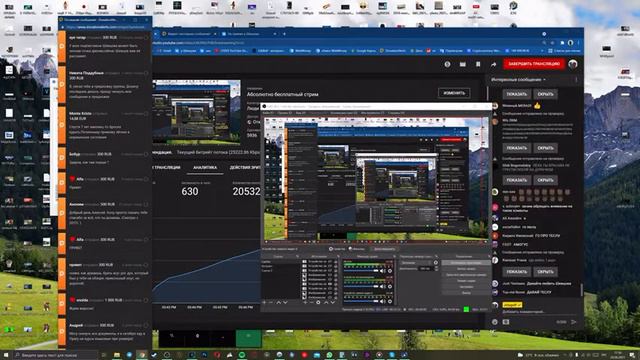Click the transition duration stepper arrows

(436, 268)
